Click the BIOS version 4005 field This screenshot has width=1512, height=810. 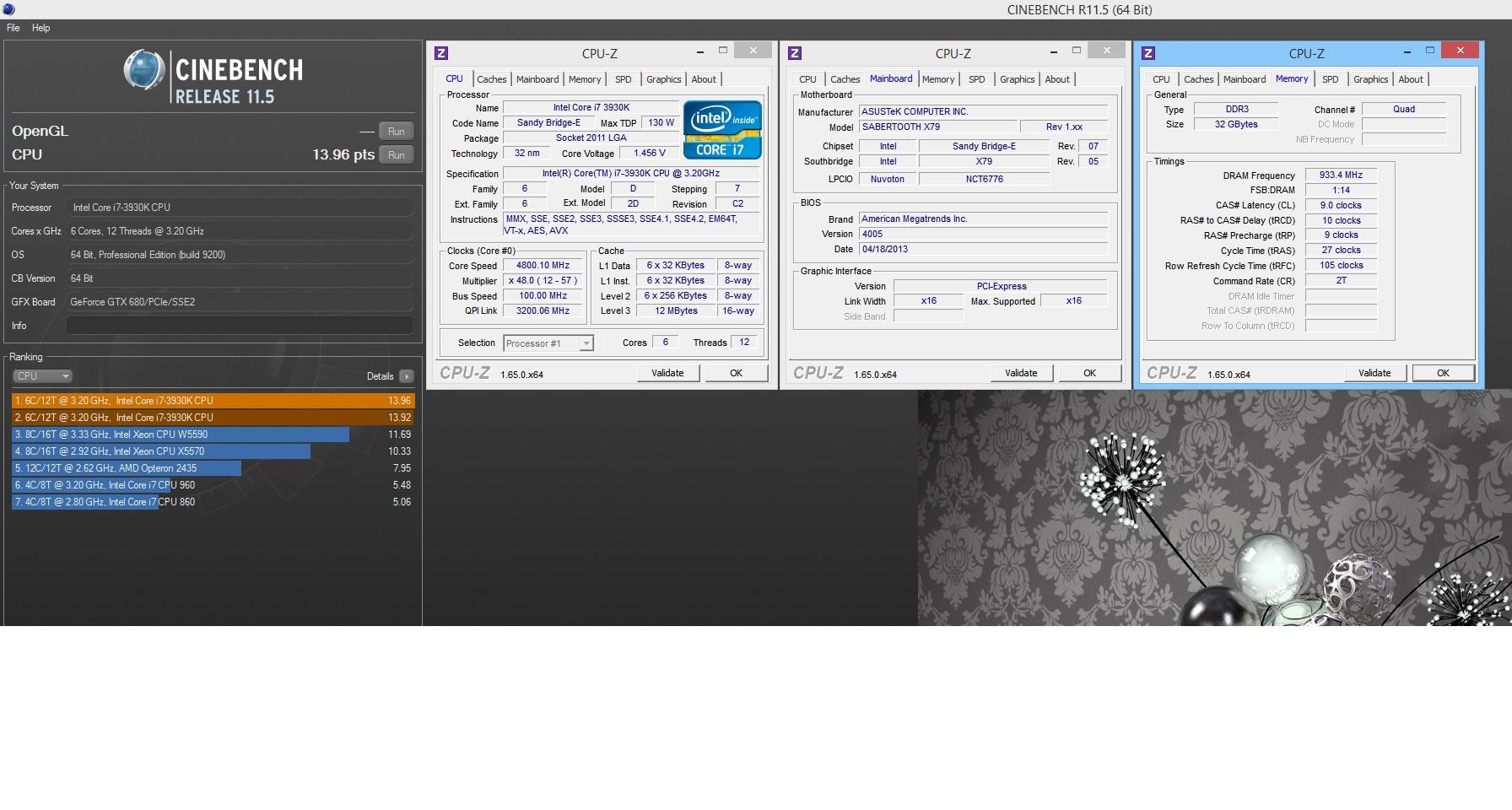click(983, 234)
